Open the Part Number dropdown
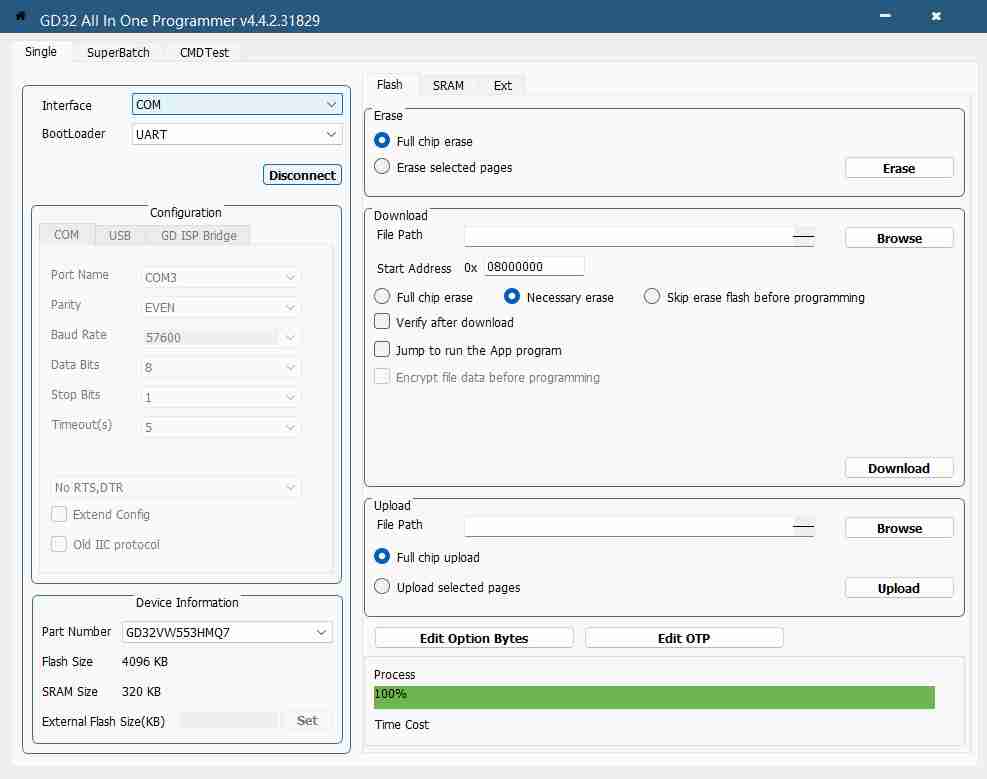 [226, 632]
